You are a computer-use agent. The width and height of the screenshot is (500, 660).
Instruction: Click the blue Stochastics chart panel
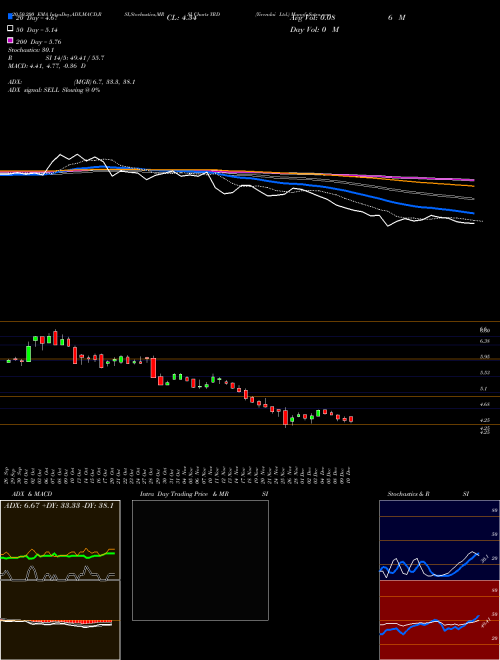pos(438,540)
